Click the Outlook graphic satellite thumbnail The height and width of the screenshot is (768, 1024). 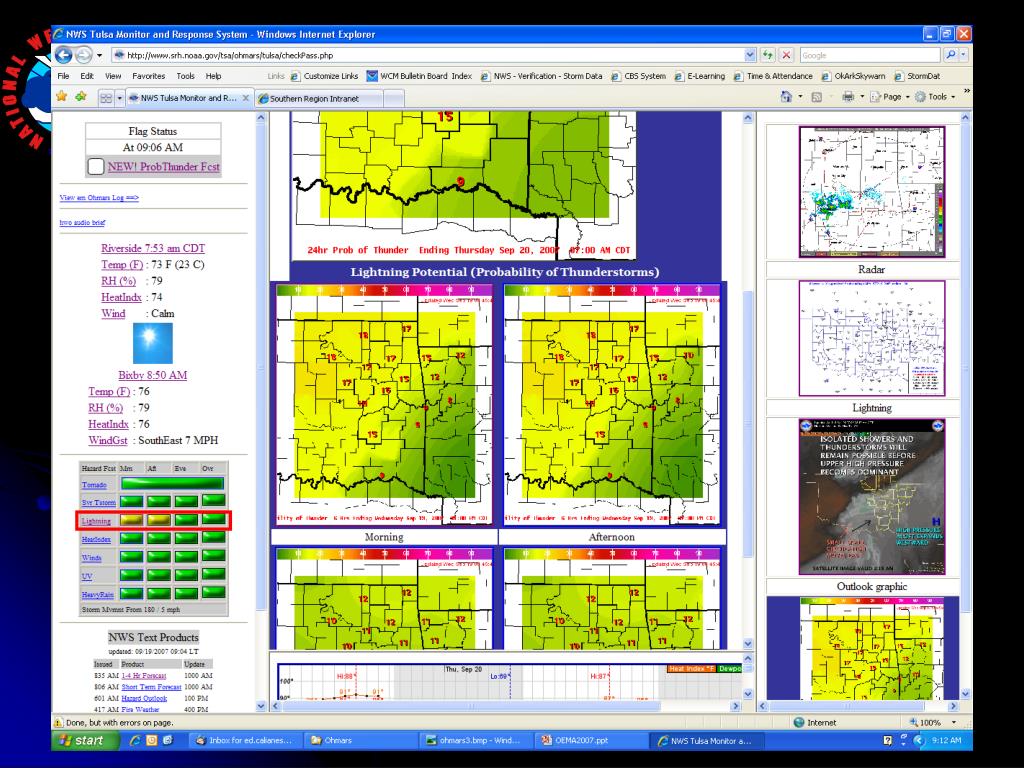tap(872, 497)
